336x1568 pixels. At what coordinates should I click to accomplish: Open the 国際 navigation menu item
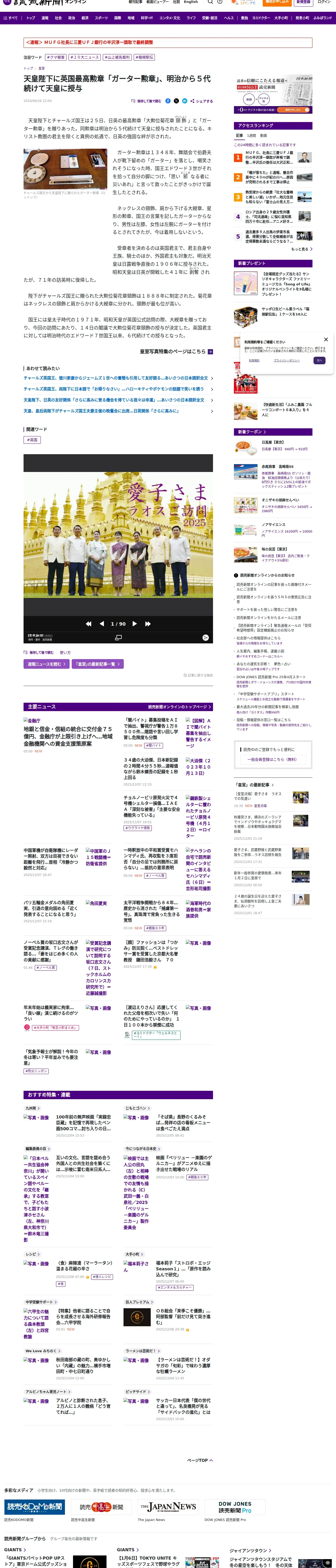(118, 18)
